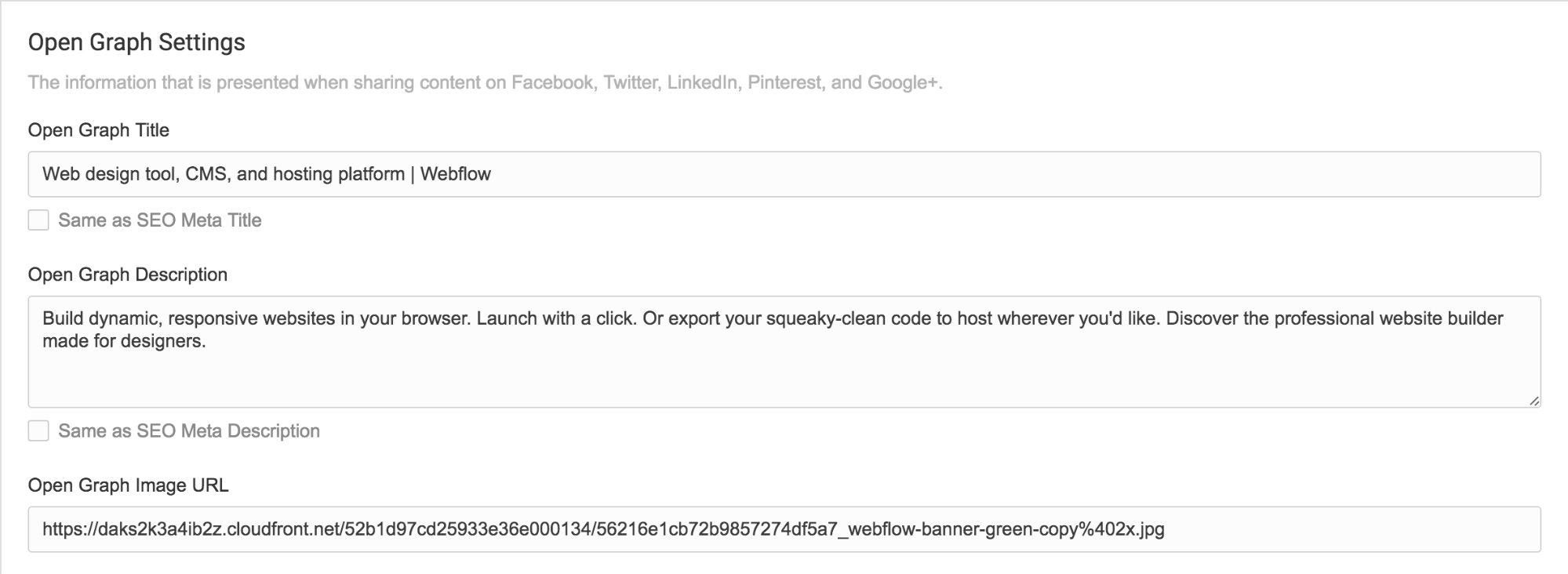Click the 'Open Graph Settings' section heading

136,42
